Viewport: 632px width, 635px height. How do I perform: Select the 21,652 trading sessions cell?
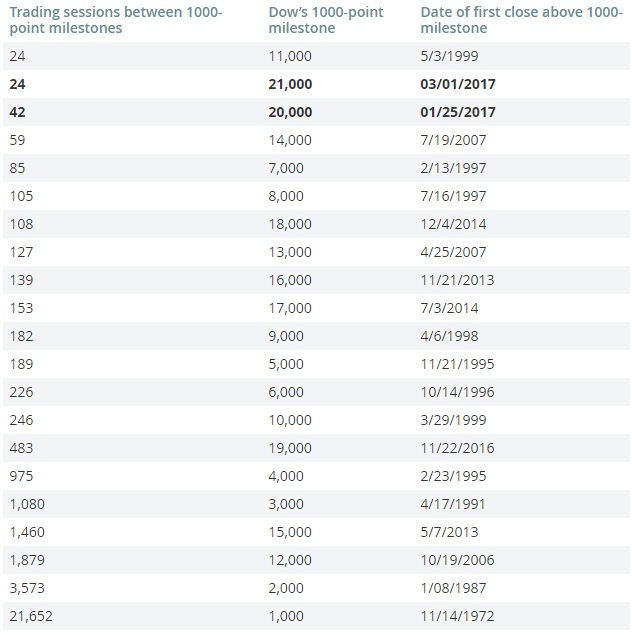click(x=30, y=616)
